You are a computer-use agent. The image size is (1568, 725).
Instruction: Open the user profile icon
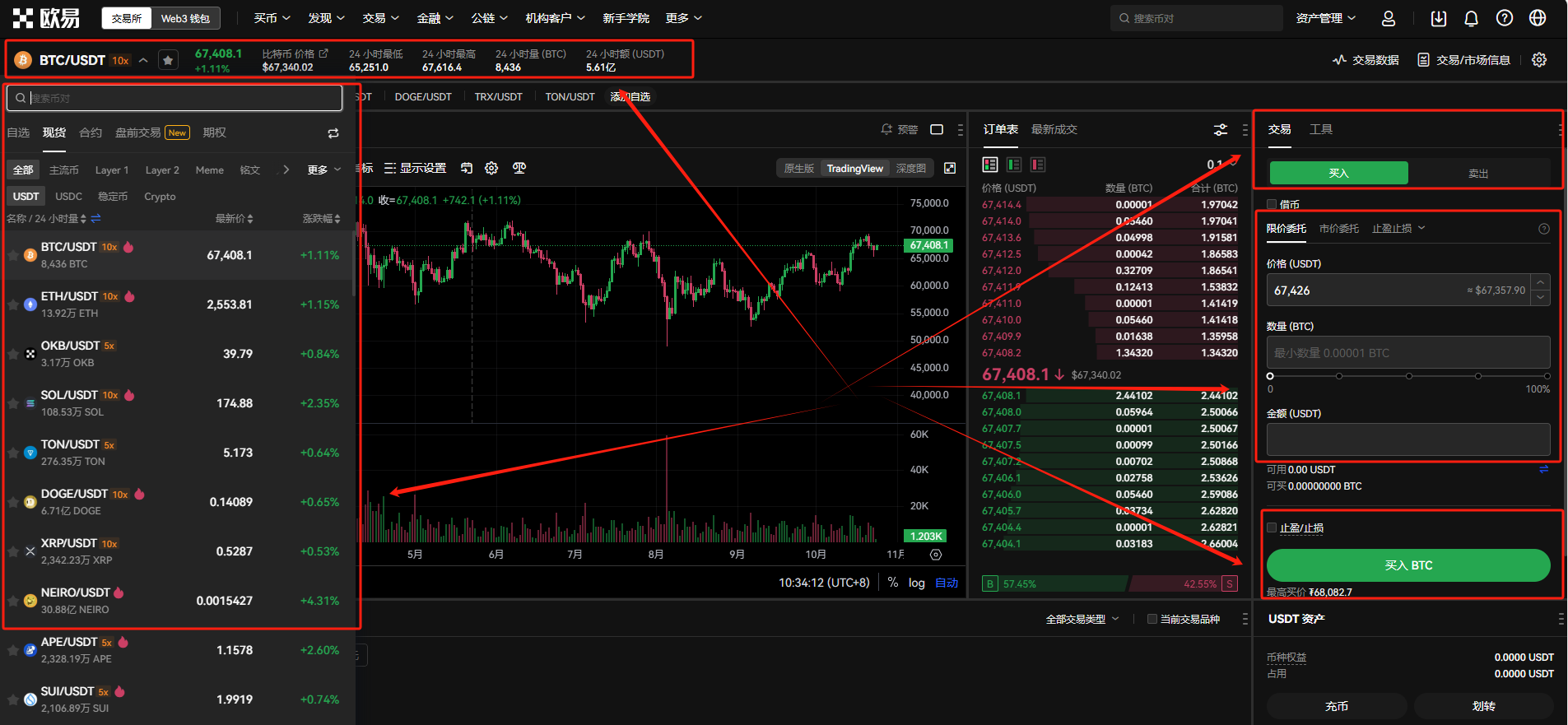(1389, 18)
